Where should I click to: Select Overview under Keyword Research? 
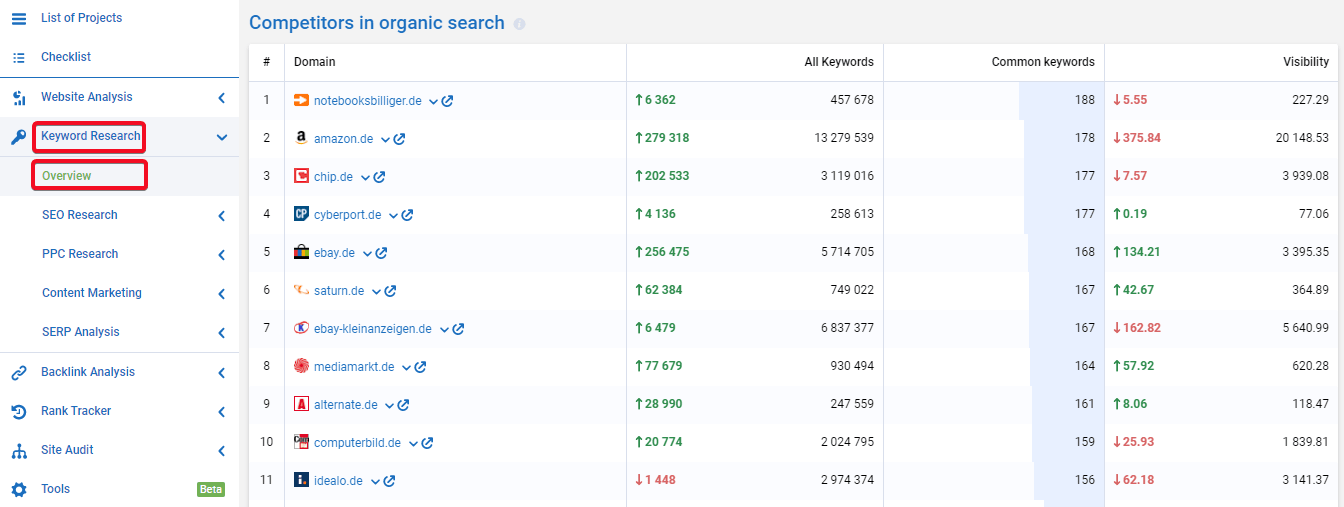(66, 176)
